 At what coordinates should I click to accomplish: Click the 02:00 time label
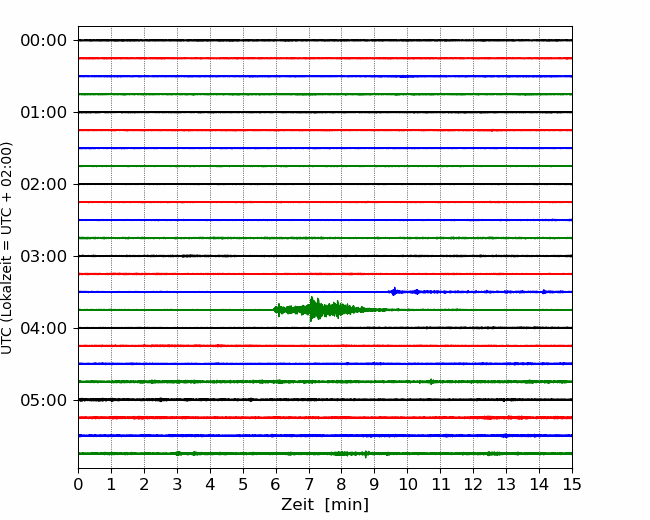click(44, 185)
